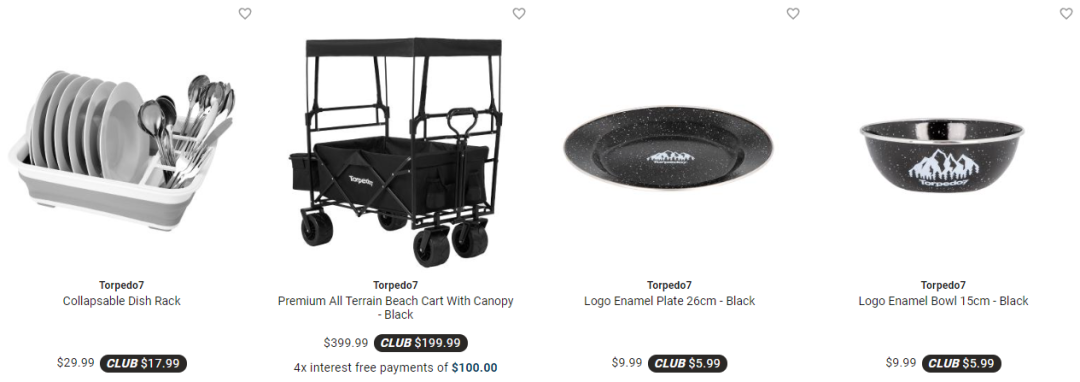Viewport: 1080px width, 382px height.
Task: Follow Logo Enamel Bowl 15cm link
Action: tap(943, 301)
